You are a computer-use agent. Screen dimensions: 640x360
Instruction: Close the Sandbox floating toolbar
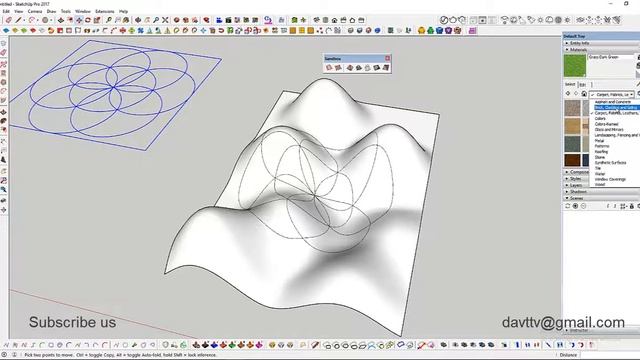pyautogui.click(x=387, y=58)
